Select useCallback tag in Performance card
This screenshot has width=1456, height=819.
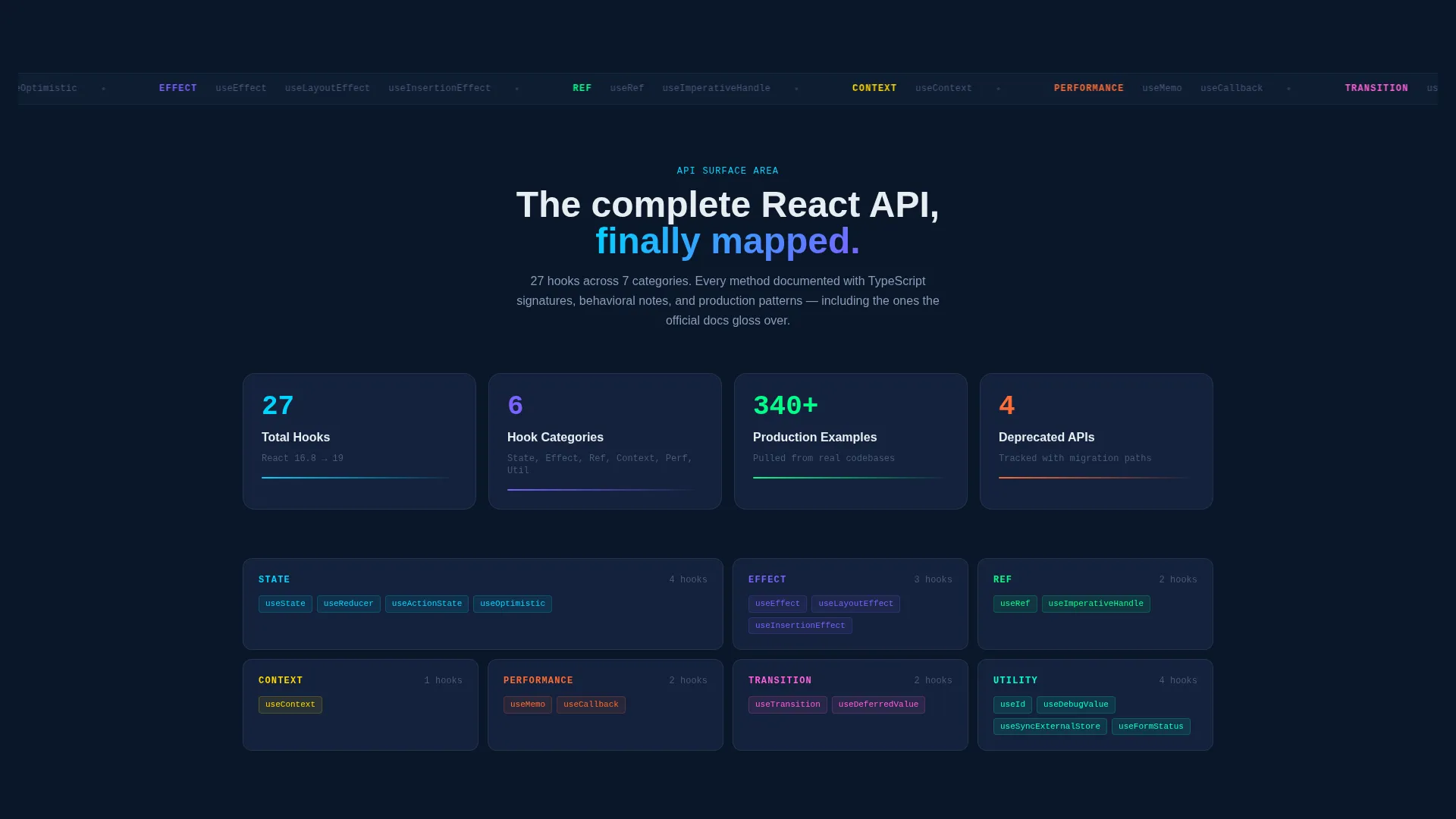(x=591, y=704)
